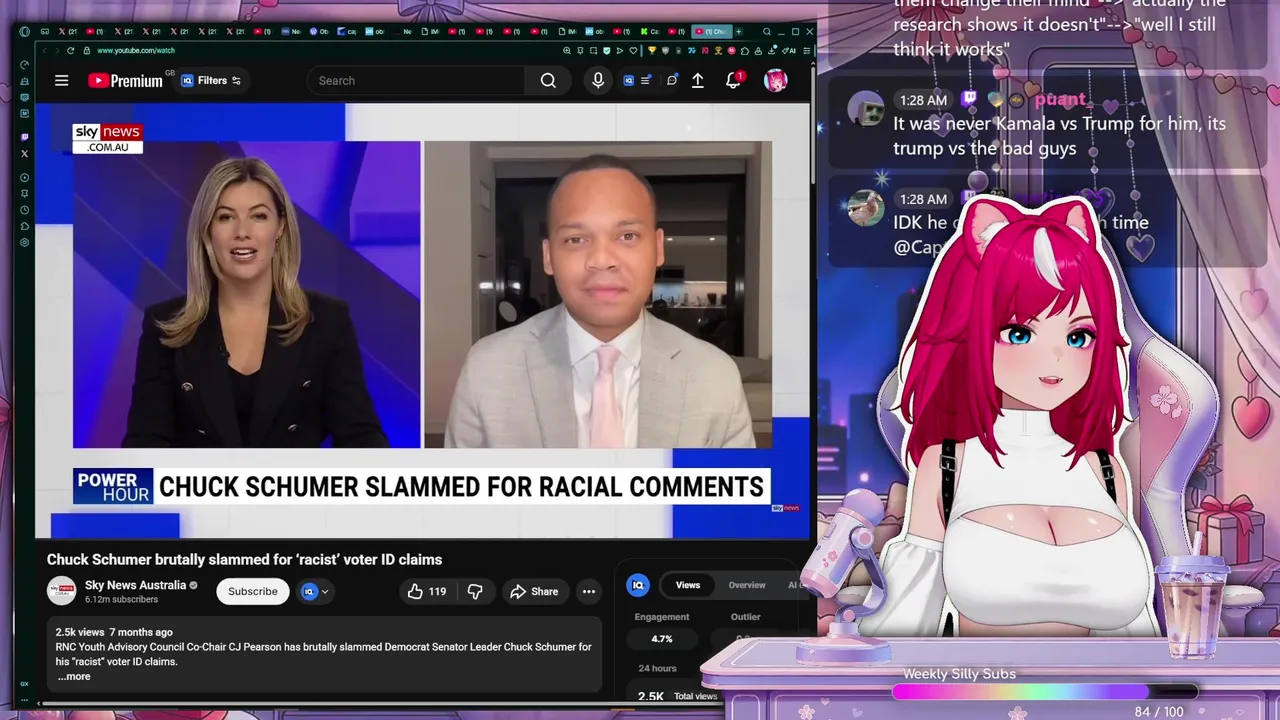The image size is (1280, 720).
Task: Open a new tab with plus button
Action: pos(739,32)
